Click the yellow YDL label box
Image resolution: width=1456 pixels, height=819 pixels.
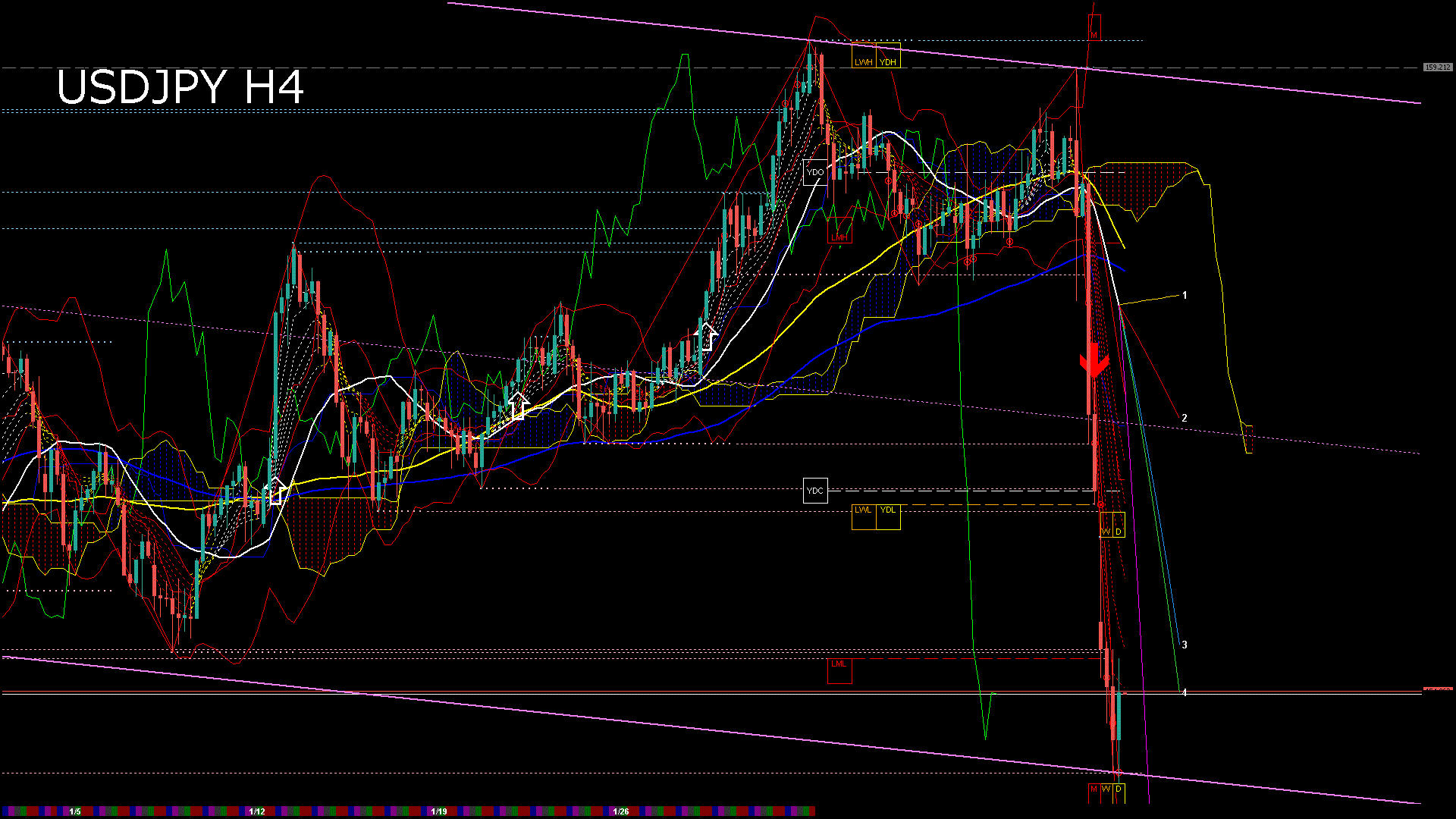click(x=888, y=516)
